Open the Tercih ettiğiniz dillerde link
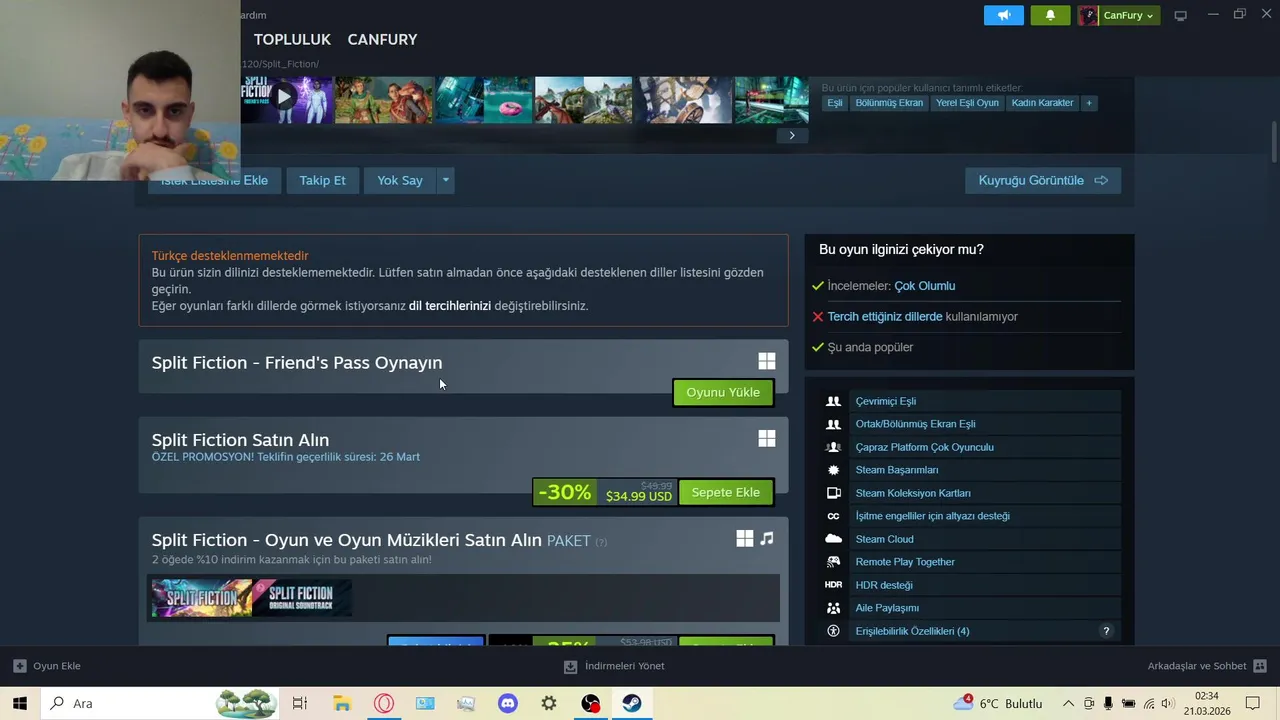The image size is (1280, 720). pos(885,316)
